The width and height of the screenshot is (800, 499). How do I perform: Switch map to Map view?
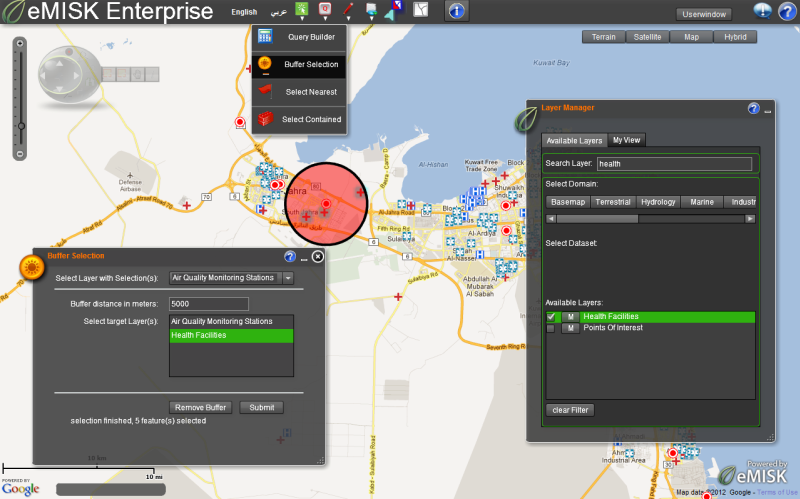(691, 37)
